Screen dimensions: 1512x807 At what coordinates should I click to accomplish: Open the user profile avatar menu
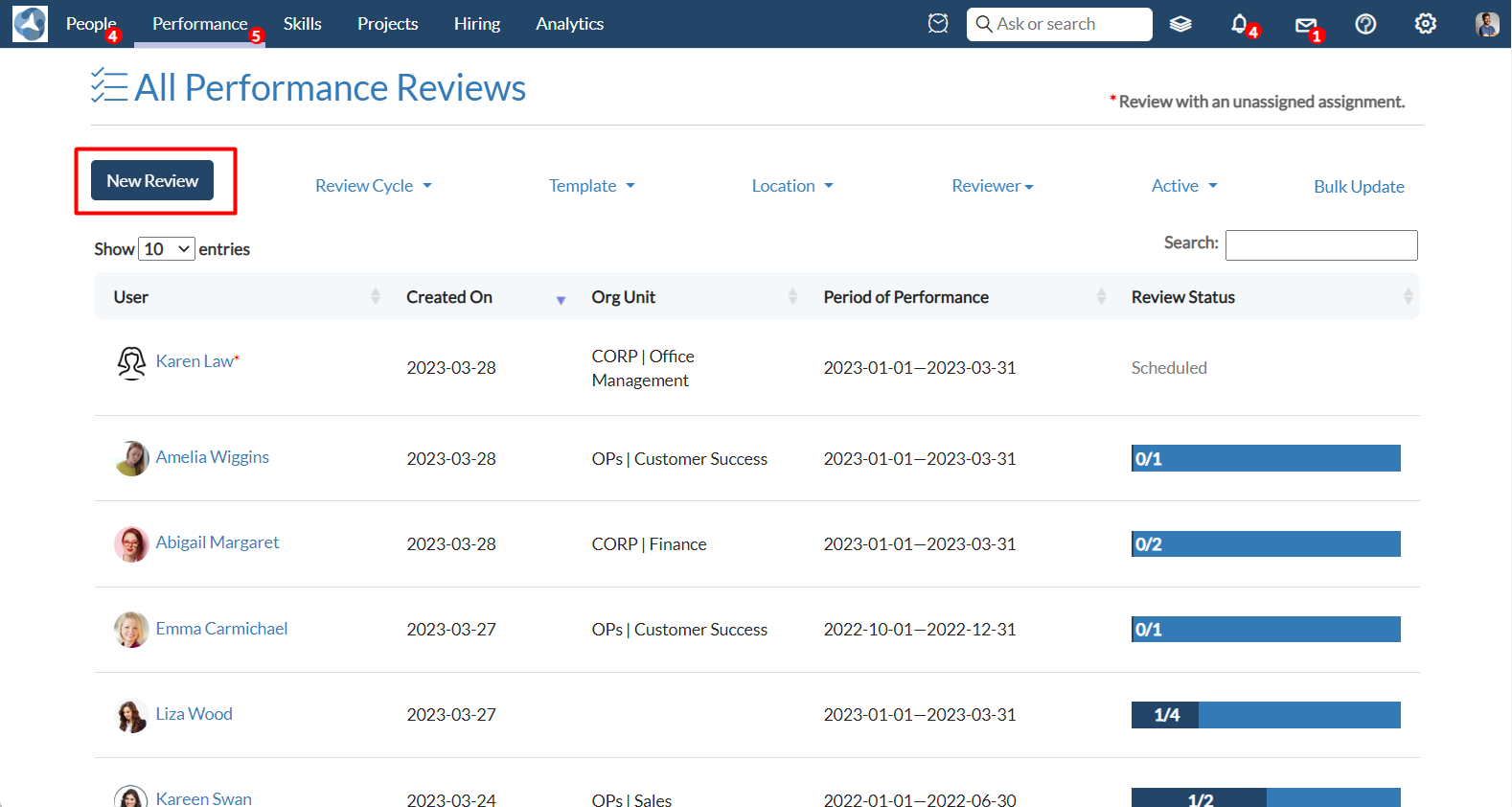[x=1486, y=24]
